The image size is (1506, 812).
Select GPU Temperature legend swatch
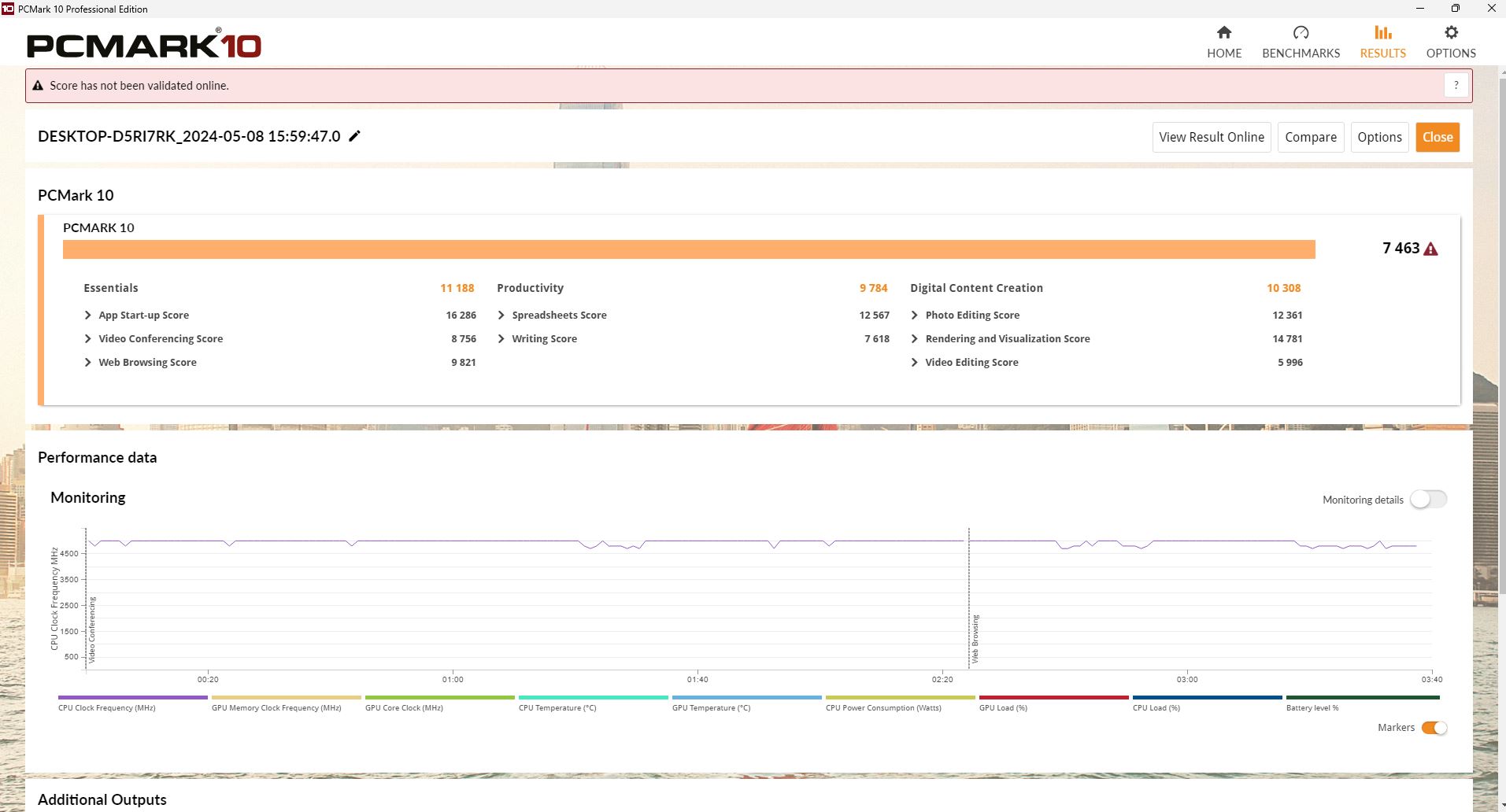(747, 697)
